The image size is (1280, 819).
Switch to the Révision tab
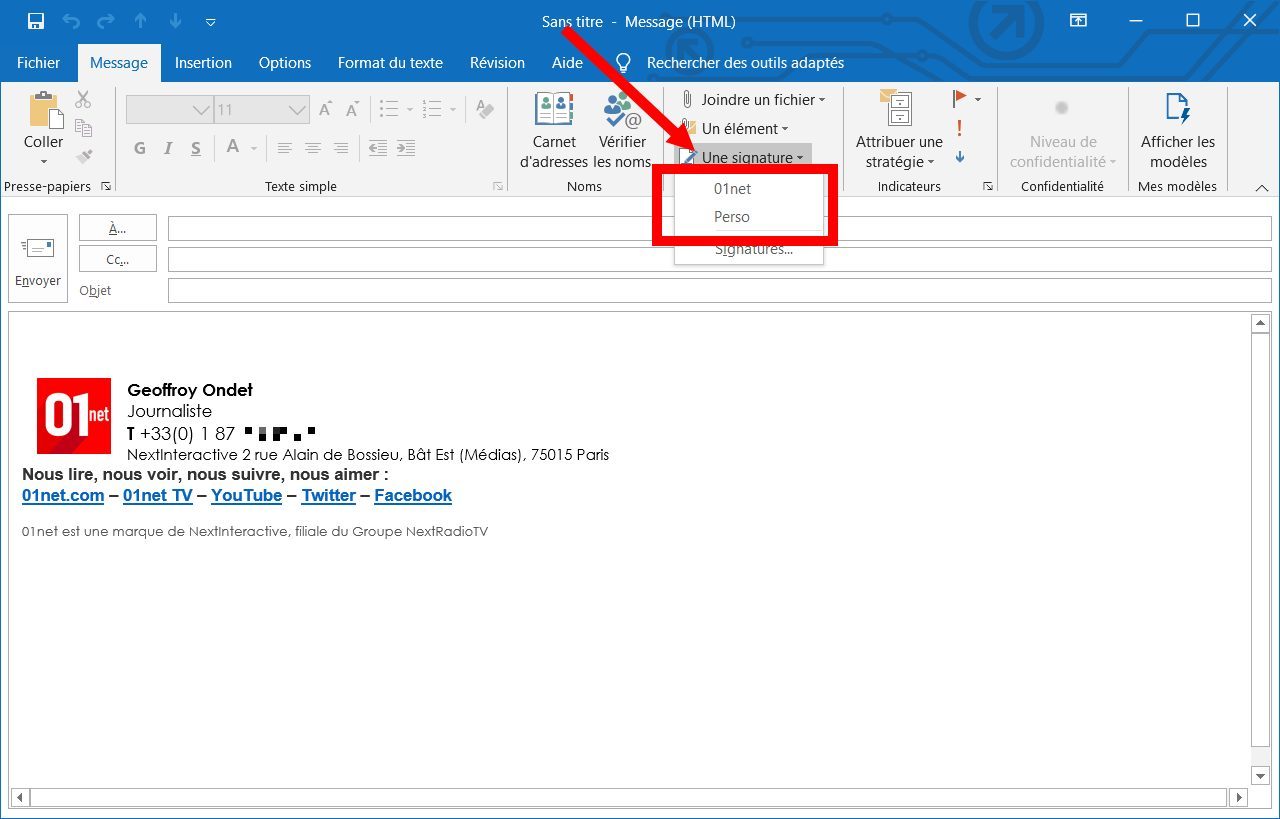[497, 62]
